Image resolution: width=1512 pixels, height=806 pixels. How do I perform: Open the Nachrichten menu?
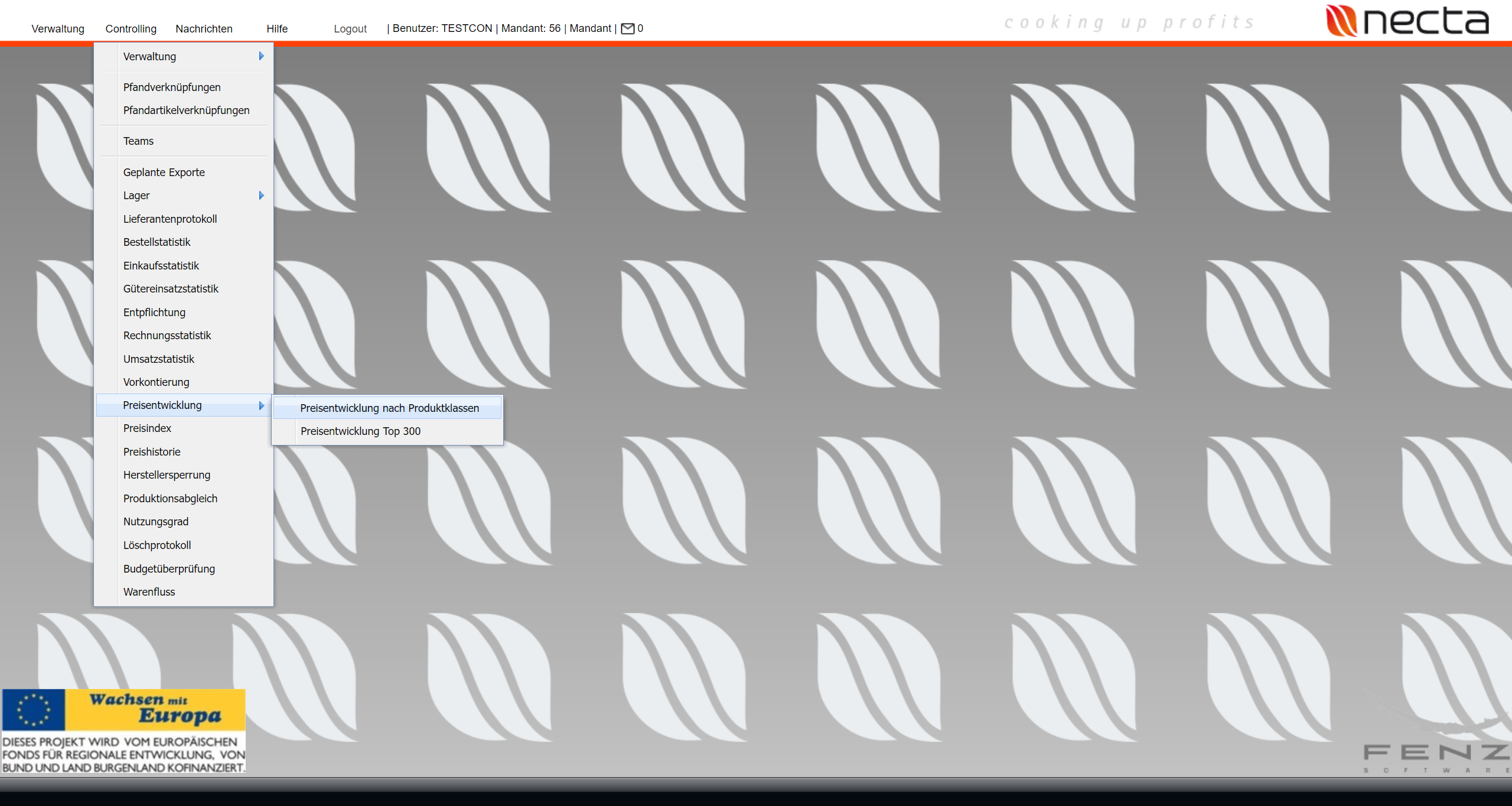click(x=204, y=28)
